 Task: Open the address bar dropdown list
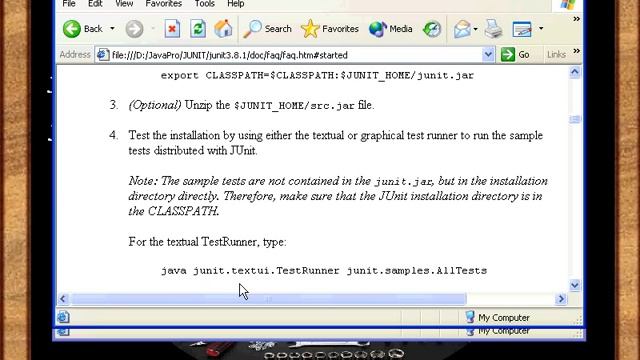click(488, 55)
